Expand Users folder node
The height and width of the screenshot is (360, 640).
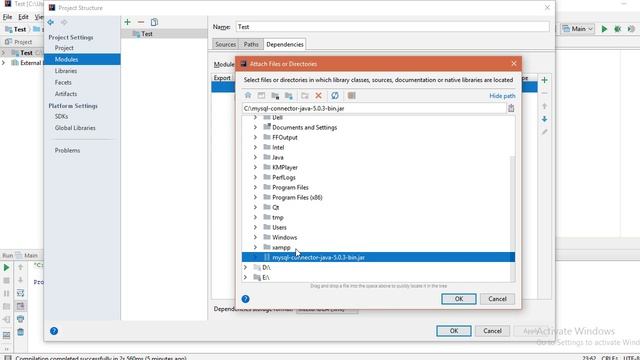(x=255, y=227)
